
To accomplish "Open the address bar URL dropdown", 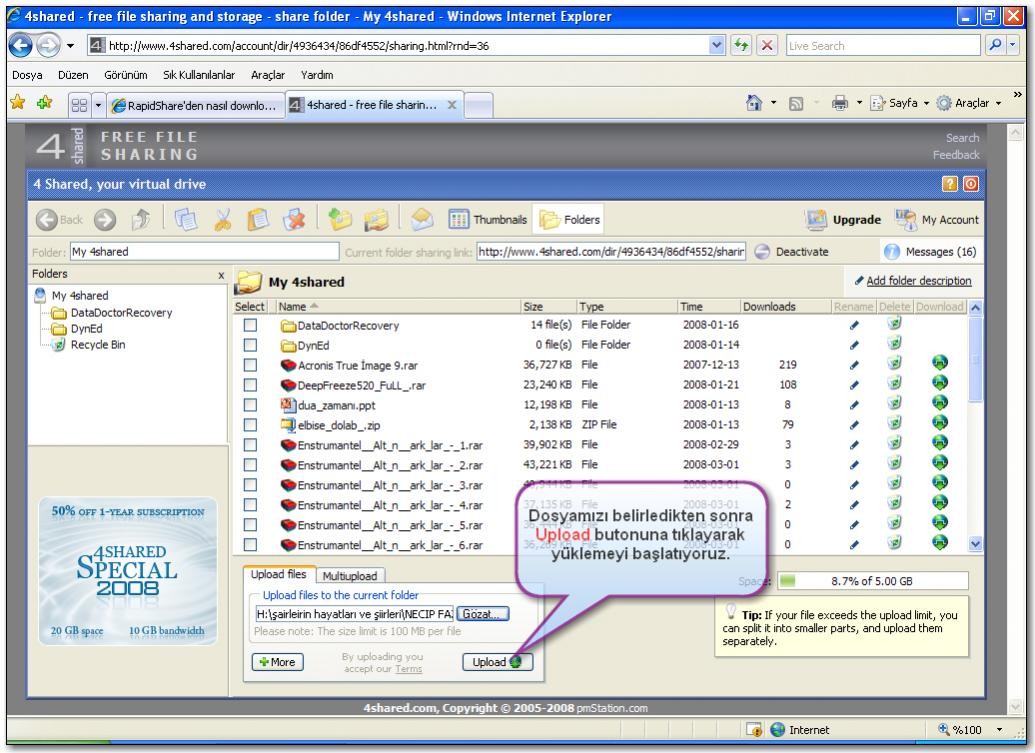I will point(741,46).
